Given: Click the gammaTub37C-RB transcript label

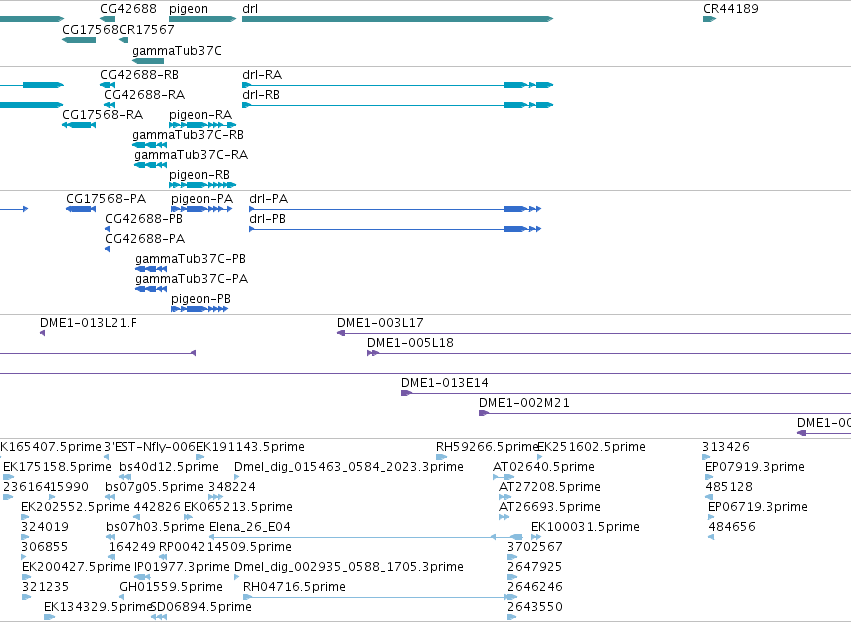Looking at the screenshot, I should 188,135.
